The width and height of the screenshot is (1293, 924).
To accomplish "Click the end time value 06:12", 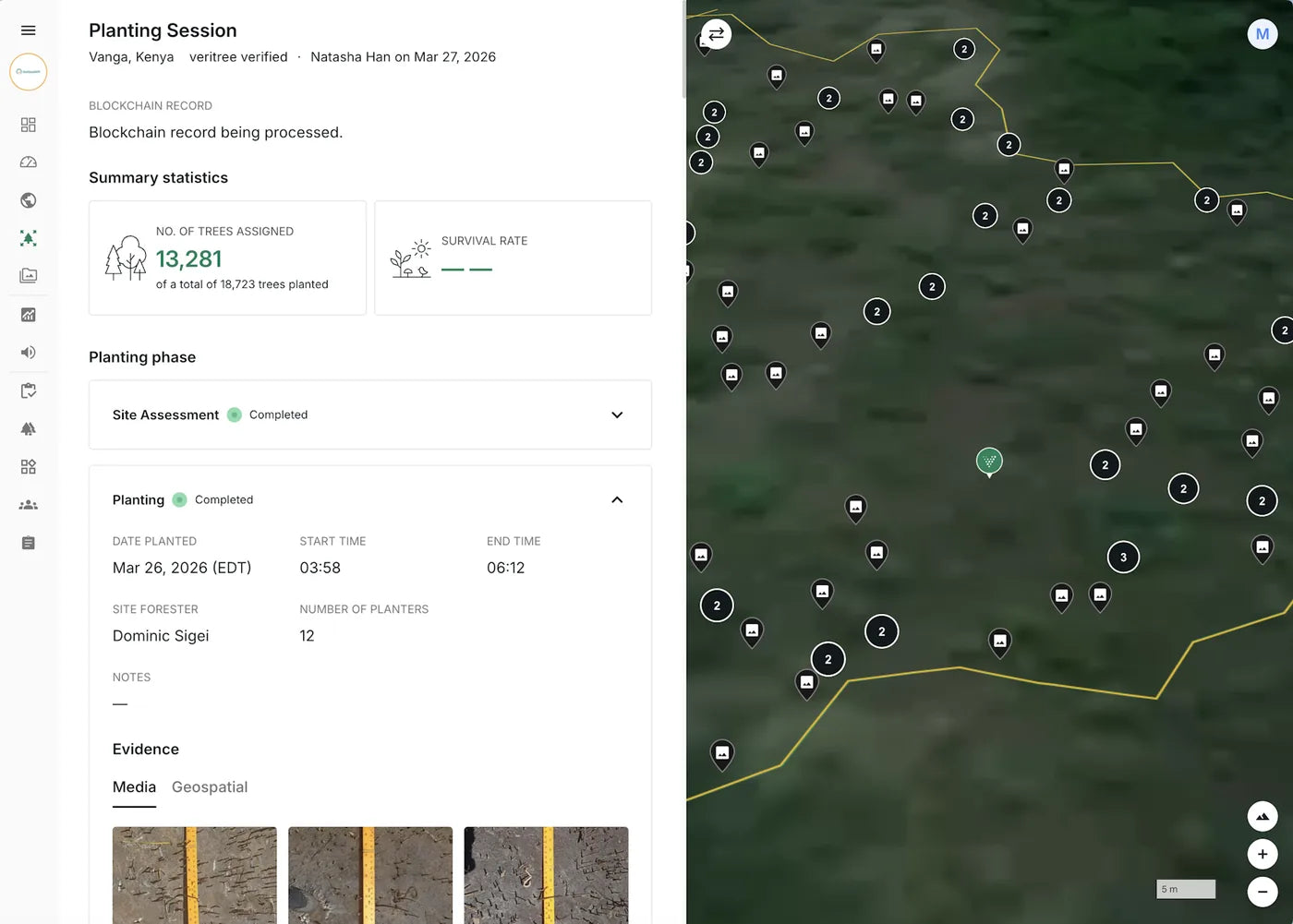I will pos(506,568).
